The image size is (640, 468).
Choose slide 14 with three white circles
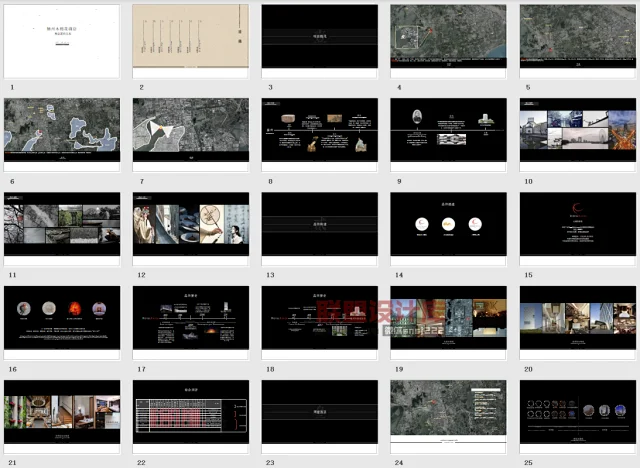point(448,224)
